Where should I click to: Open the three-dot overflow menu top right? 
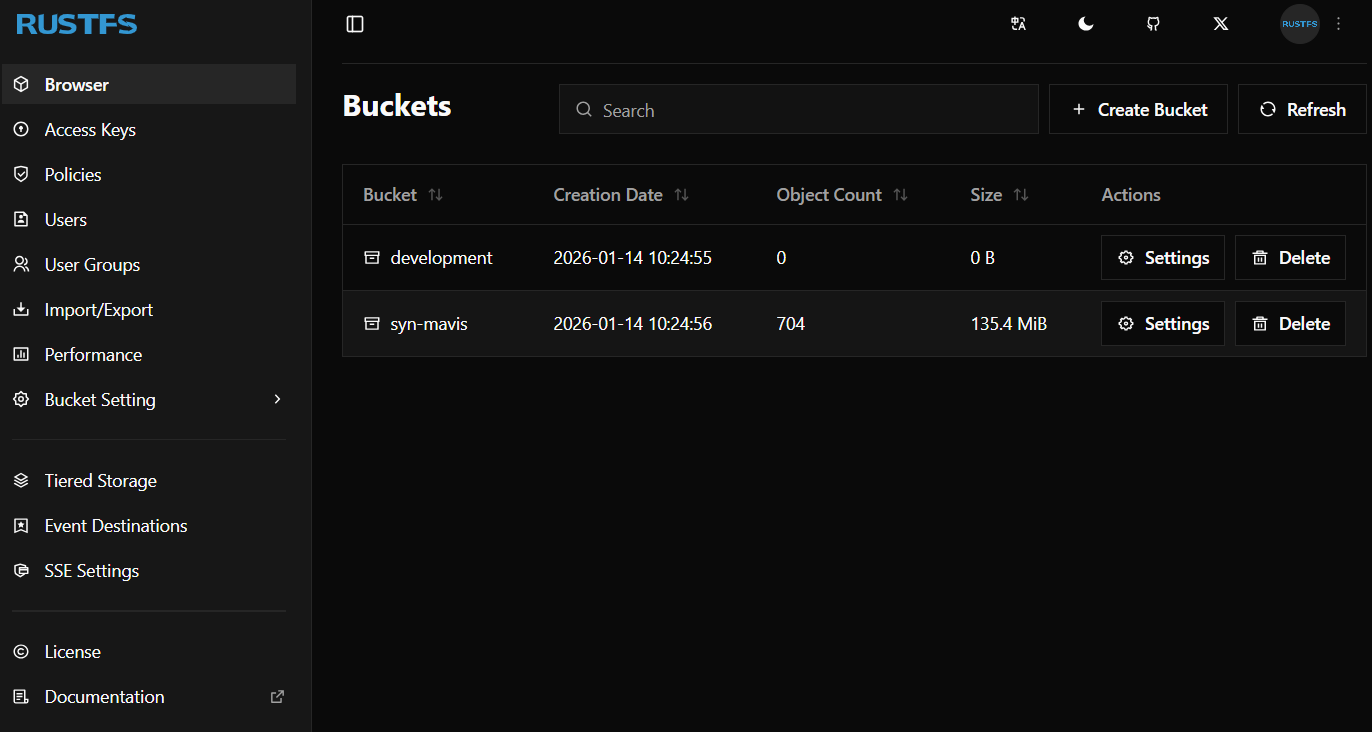pyautogui.click(x=1338, y=23)
